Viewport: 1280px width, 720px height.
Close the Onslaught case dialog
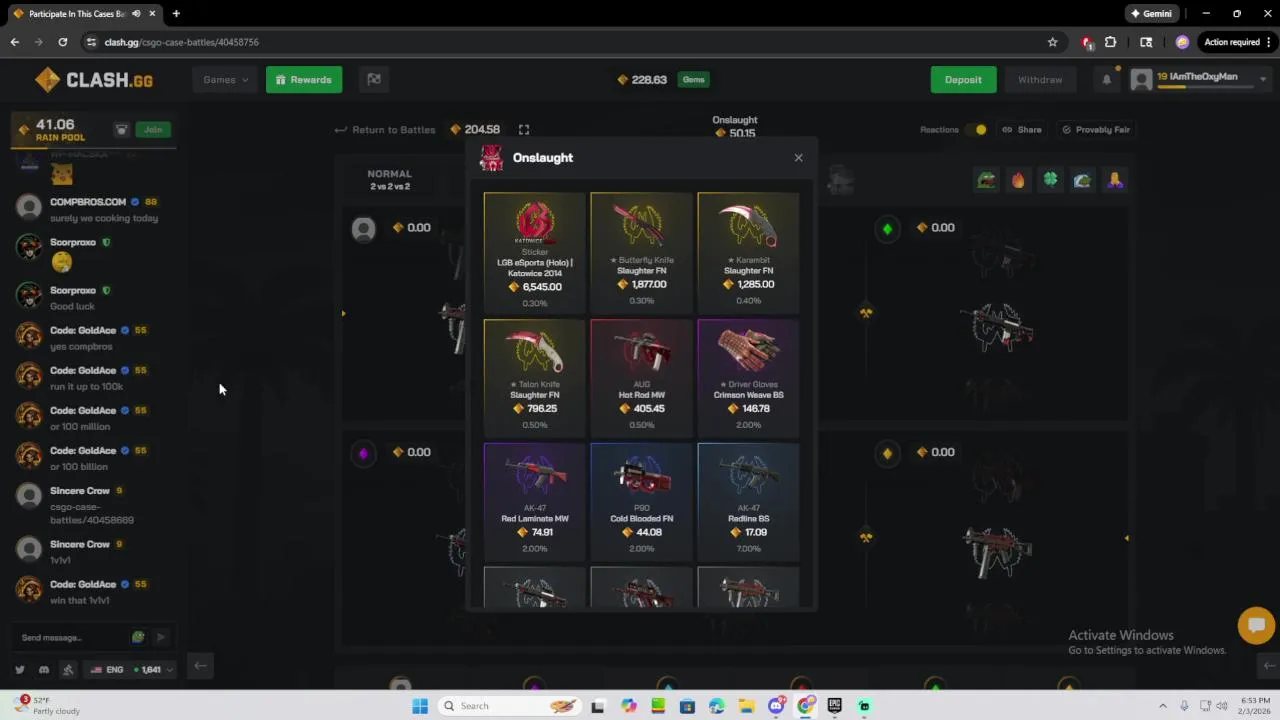[x=798, y=158]
